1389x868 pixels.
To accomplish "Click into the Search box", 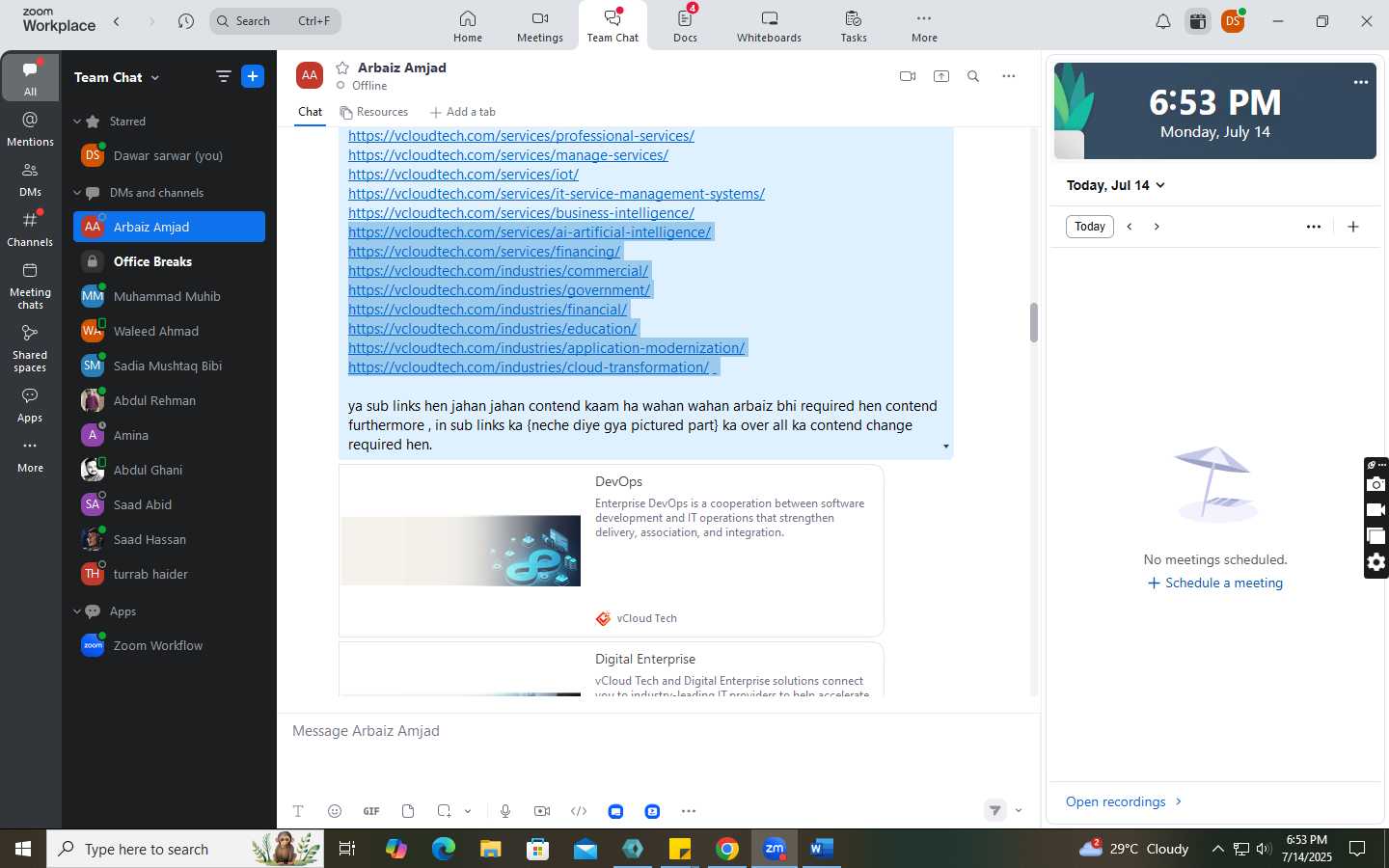I will tap(275, 20).
